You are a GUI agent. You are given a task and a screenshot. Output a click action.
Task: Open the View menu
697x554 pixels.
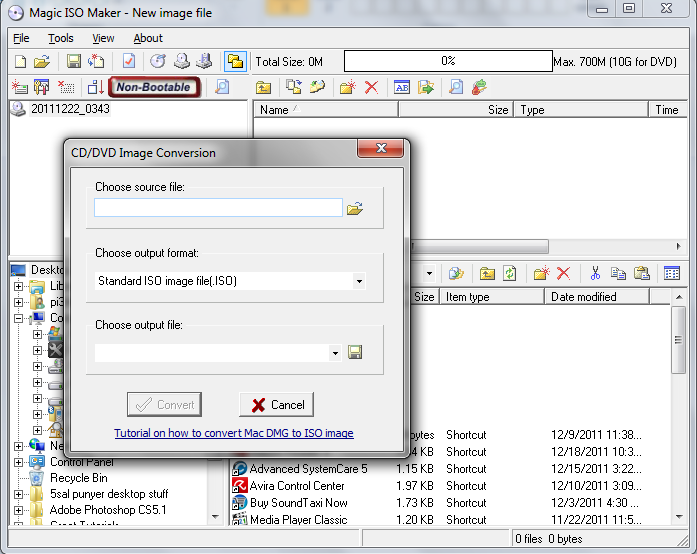(x=103, y=38)
